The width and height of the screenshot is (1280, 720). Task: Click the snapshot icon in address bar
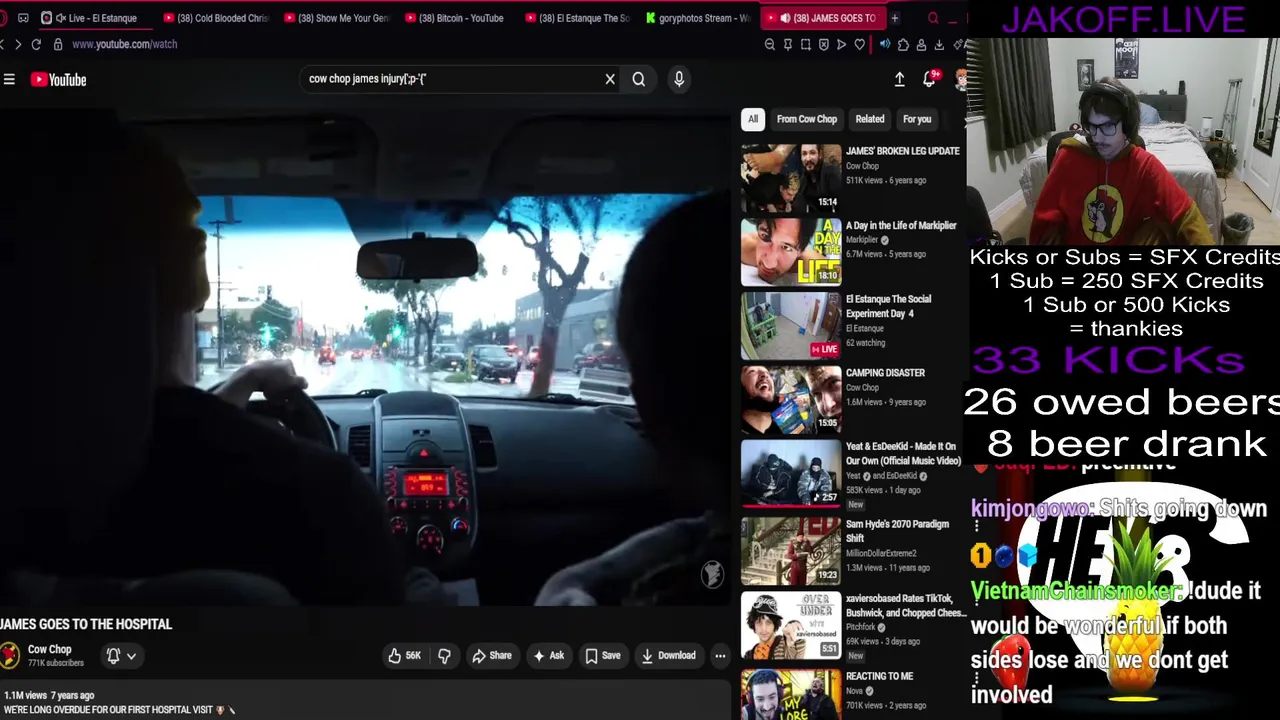(806, 44)
